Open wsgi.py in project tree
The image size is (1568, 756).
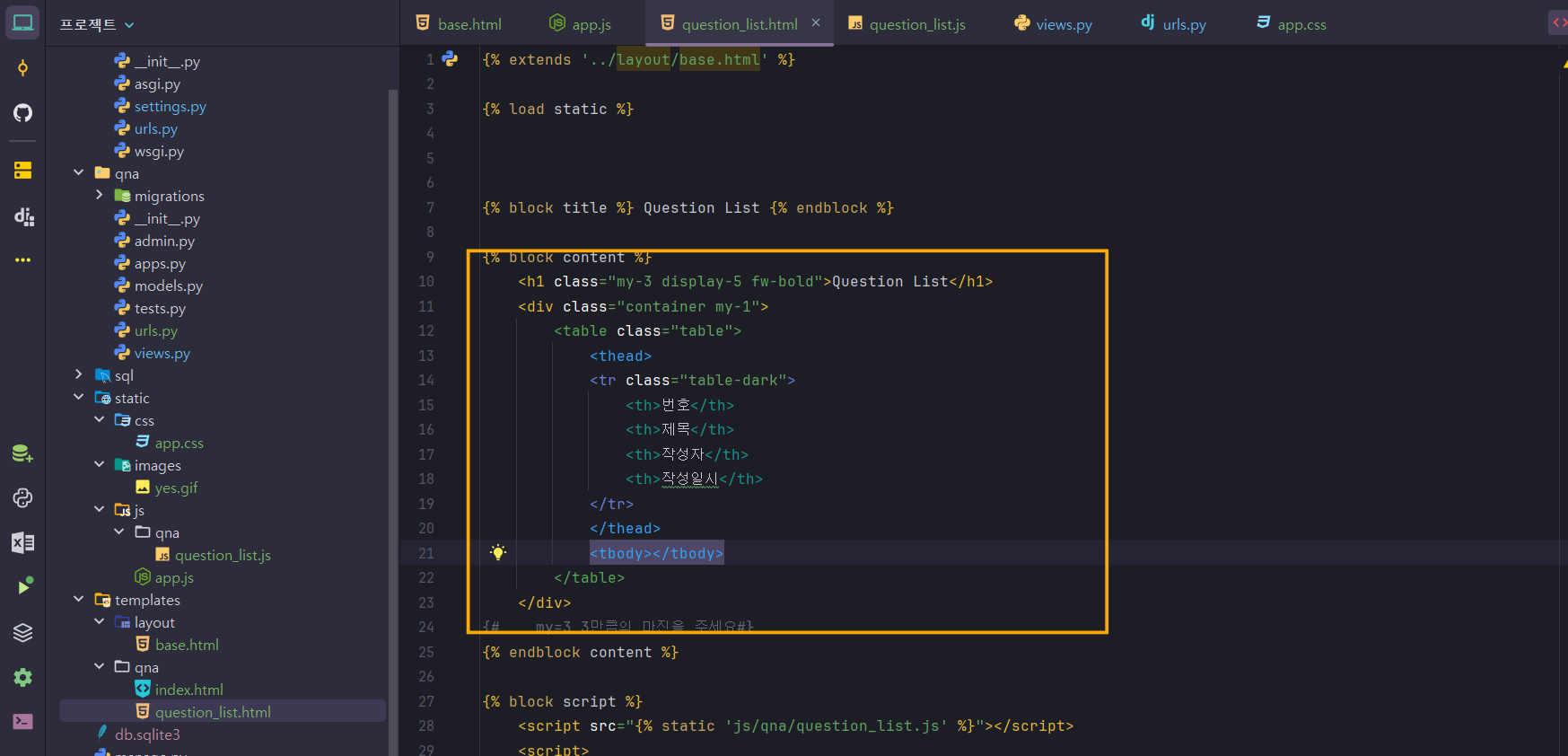[x=159, y=151]
